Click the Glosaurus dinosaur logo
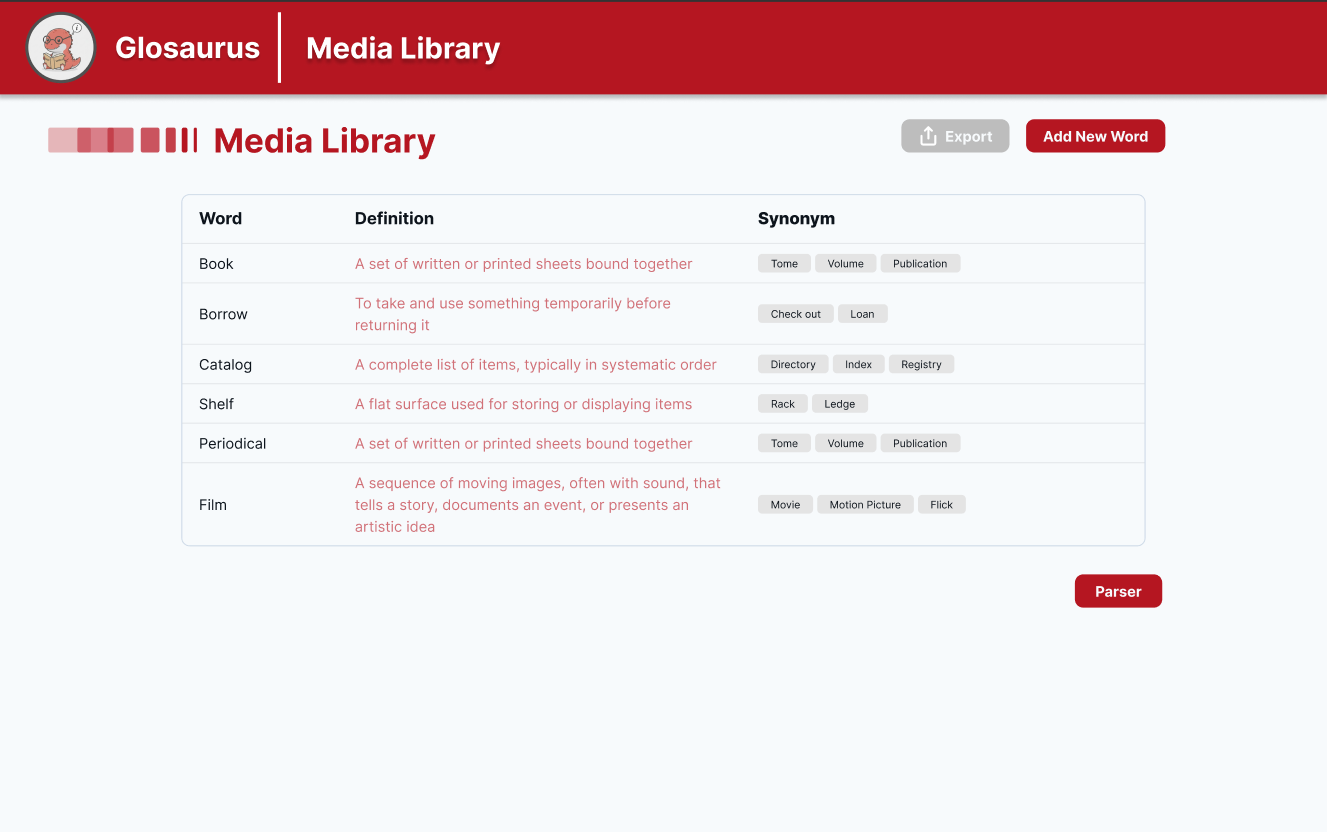 coord(61,48)
